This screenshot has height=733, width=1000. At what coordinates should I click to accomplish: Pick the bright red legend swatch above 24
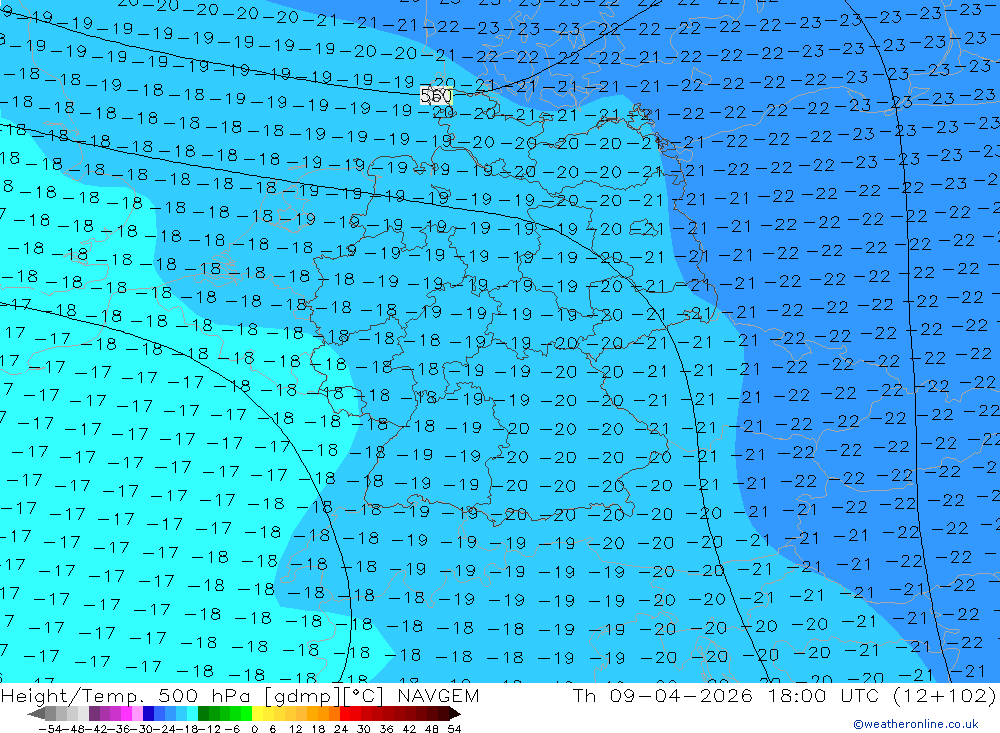345,713
